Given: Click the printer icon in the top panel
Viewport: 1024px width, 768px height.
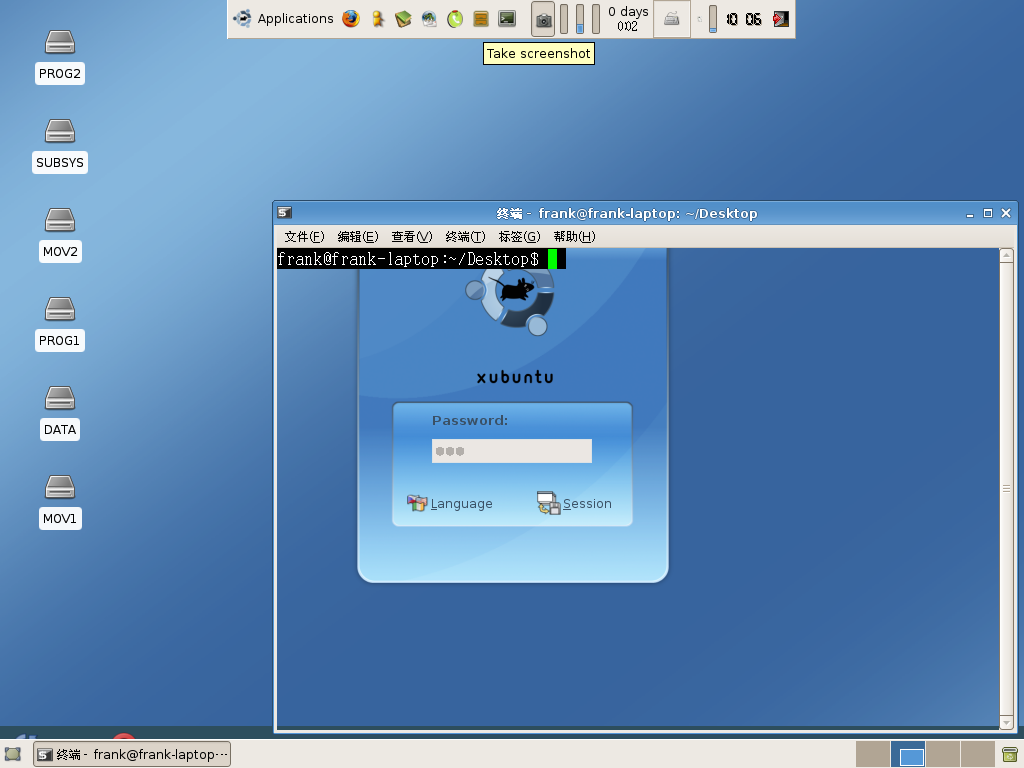Looking at the screenshot, I should 672,19.
